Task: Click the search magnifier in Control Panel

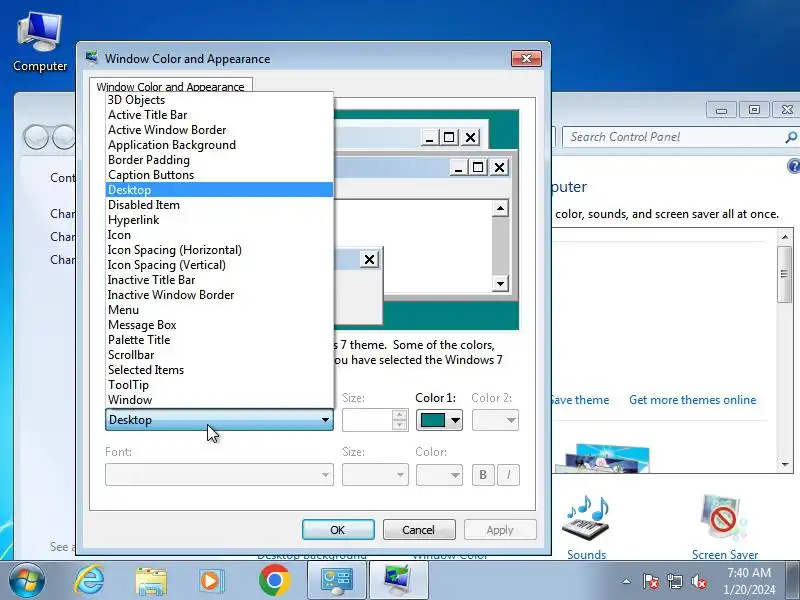Action: (790, 137)
